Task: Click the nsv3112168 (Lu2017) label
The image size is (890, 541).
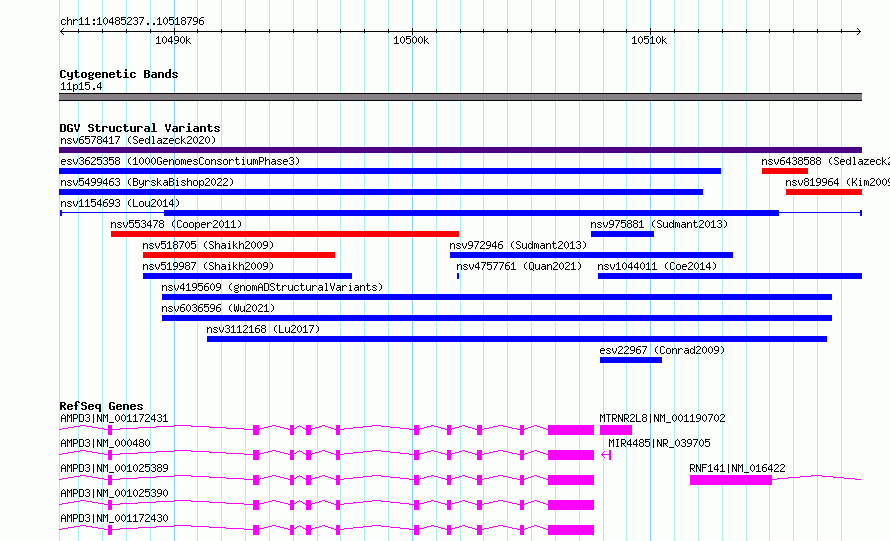Action: coord(263,329)
